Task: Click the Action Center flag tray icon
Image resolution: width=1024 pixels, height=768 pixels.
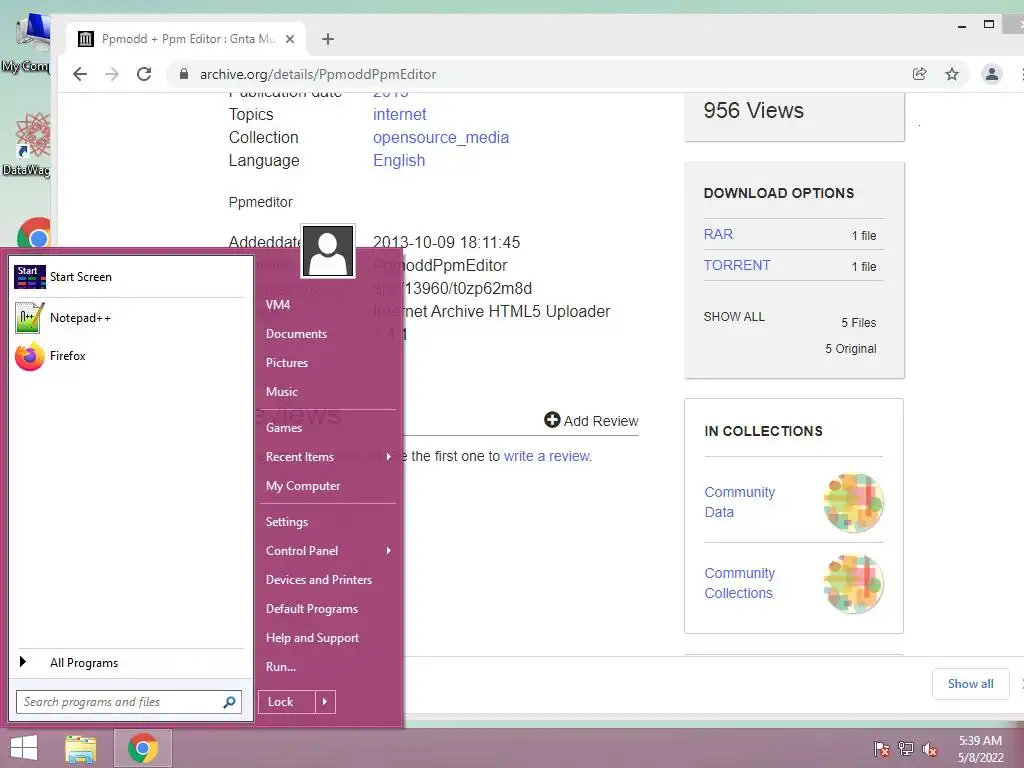Action: tap(882, 749)
